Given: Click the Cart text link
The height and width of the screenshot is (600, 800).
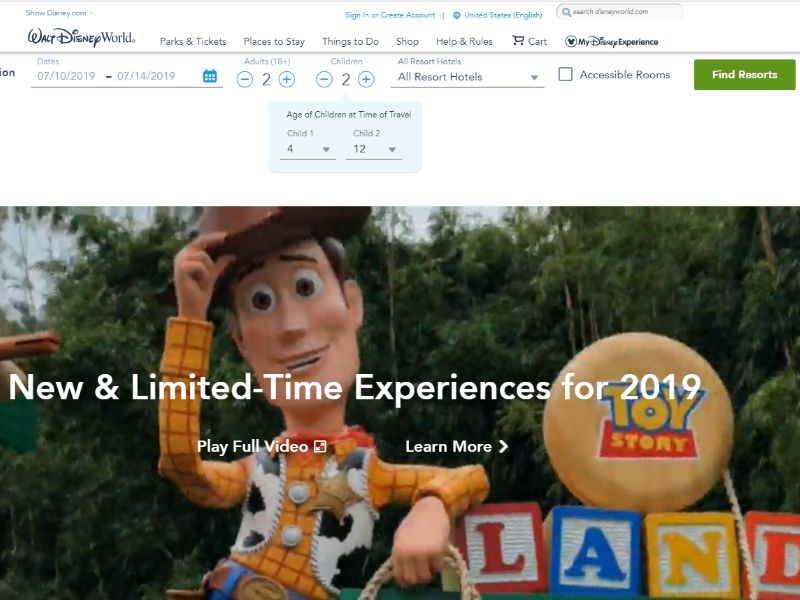Looking at the screenshot, I should (x=537, y=42).
